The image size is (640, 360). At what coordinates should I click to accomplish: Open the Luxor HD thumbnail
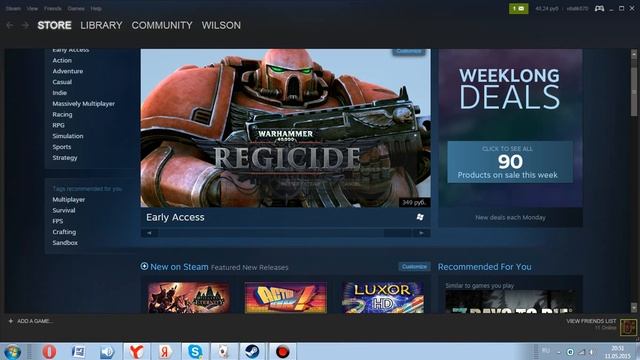(383, 298)
